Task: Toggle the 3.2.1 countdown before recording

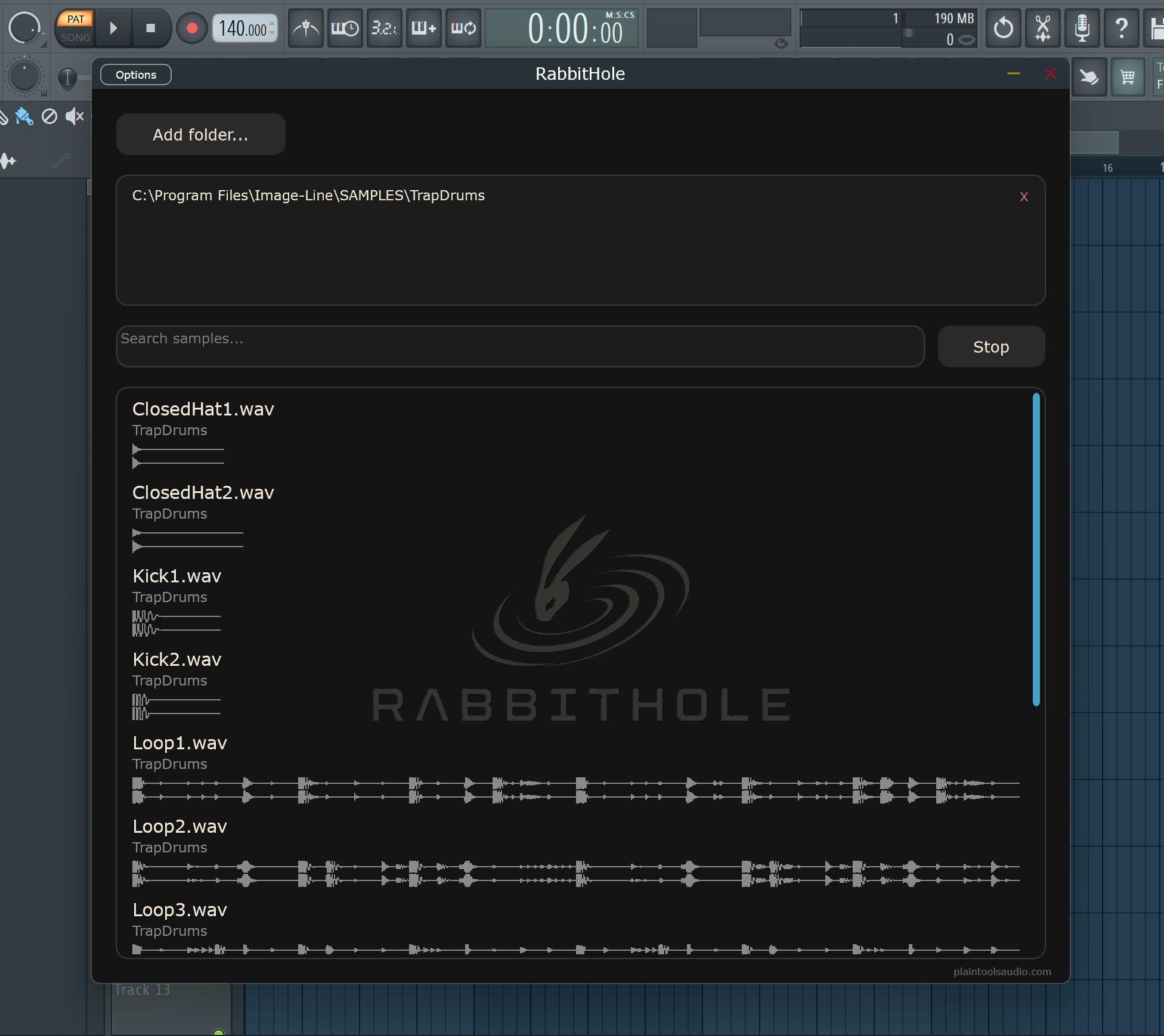Action: pyautogui.click(x=384, y=28)
